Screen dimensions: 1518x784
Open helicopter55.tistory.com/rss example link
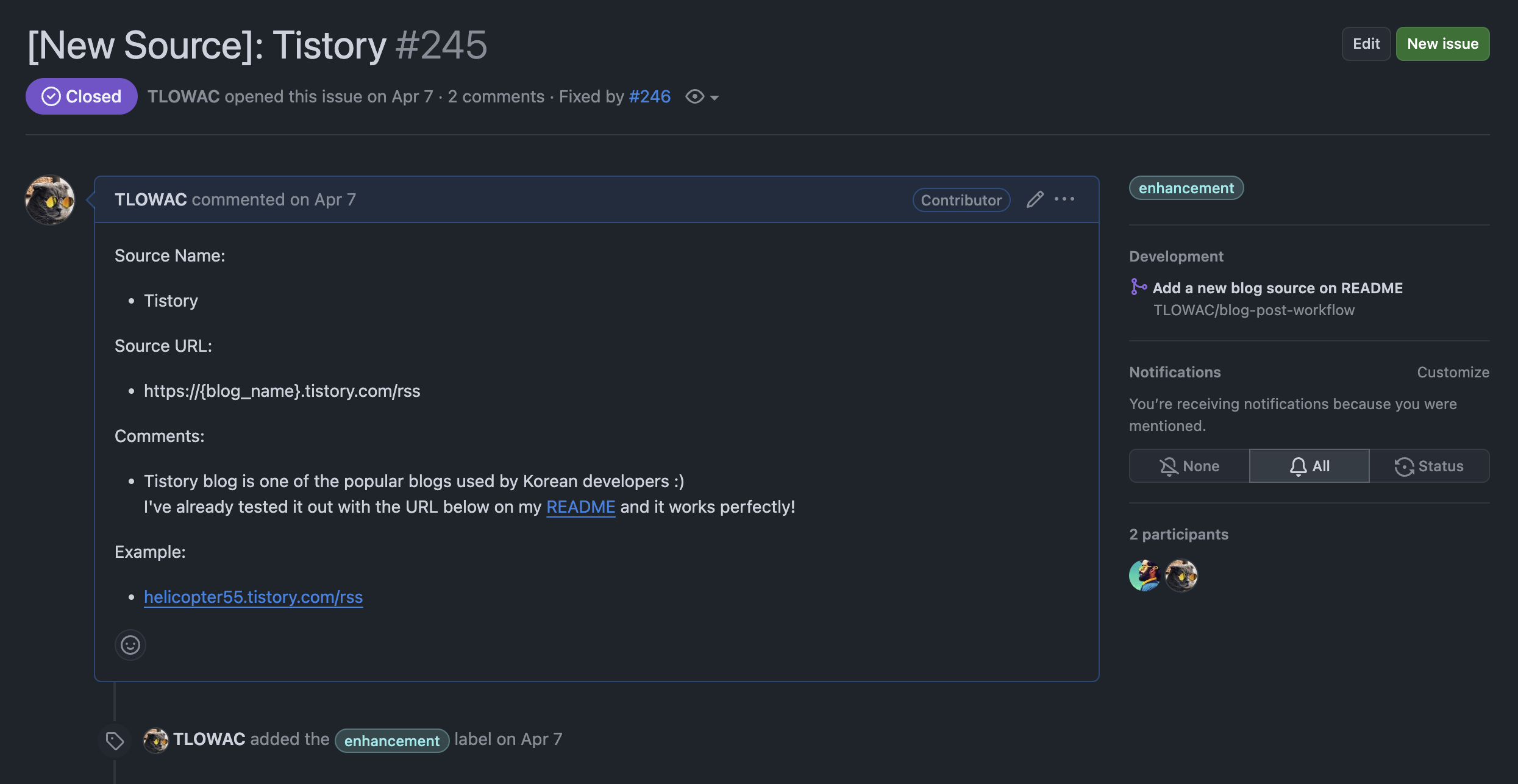[253, 597]
